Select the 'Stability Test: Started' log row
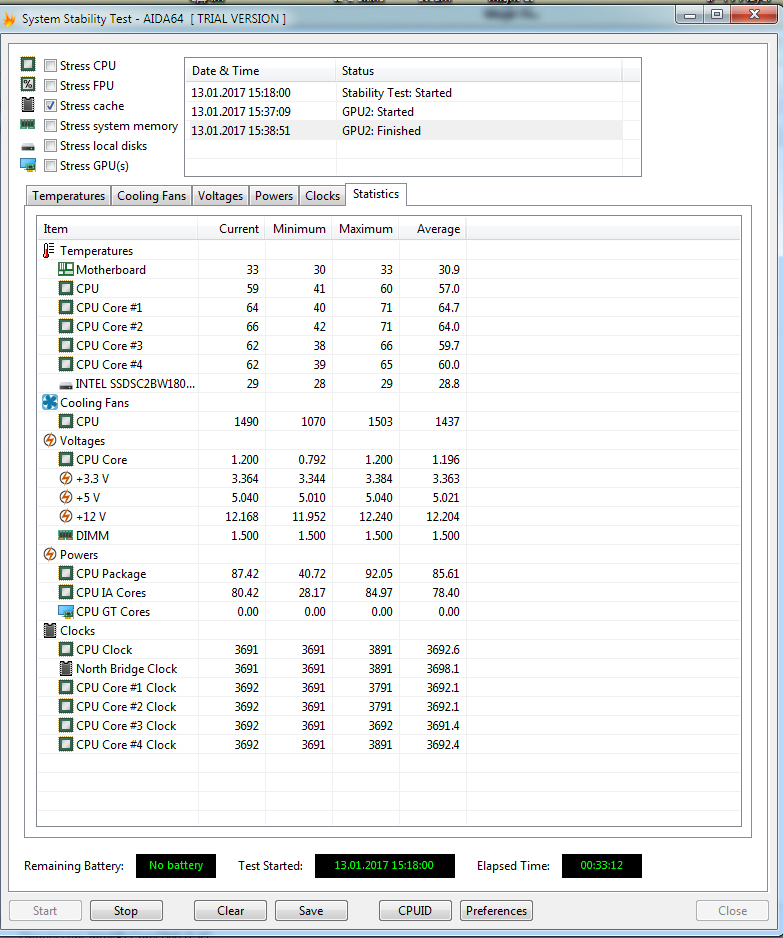 coord(406,93)
